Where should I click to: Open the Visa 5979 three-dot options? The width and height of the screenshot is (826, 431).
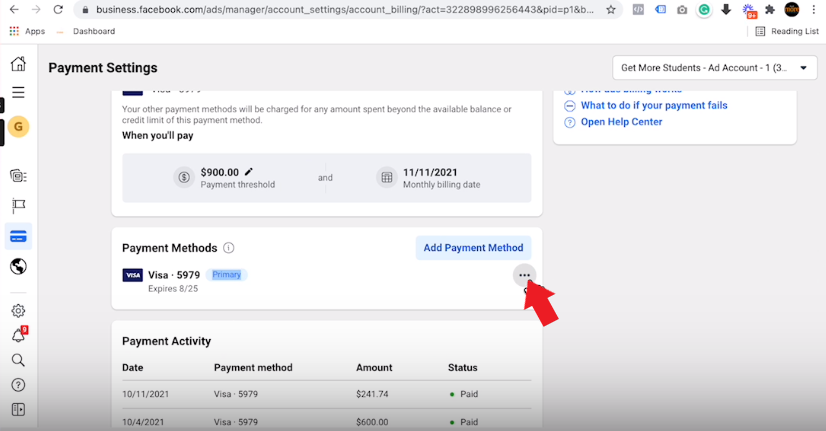(x=524, y=275)
